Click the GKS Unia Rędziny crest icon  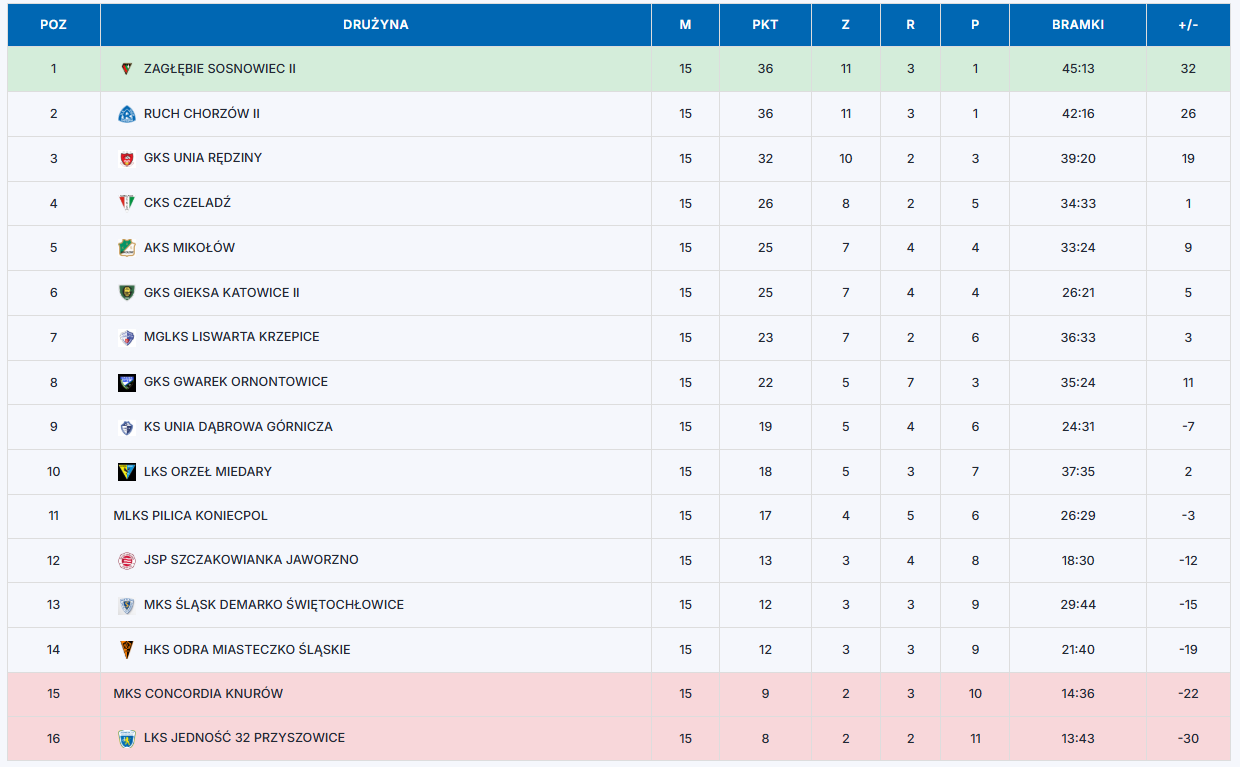click(126, 158)
